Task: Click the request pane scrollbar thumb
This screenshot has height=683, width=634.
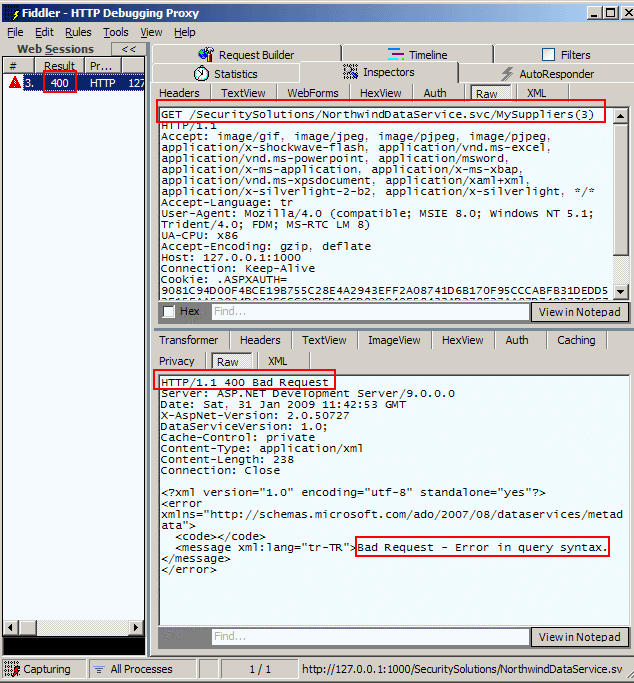Action: [620, 189]
